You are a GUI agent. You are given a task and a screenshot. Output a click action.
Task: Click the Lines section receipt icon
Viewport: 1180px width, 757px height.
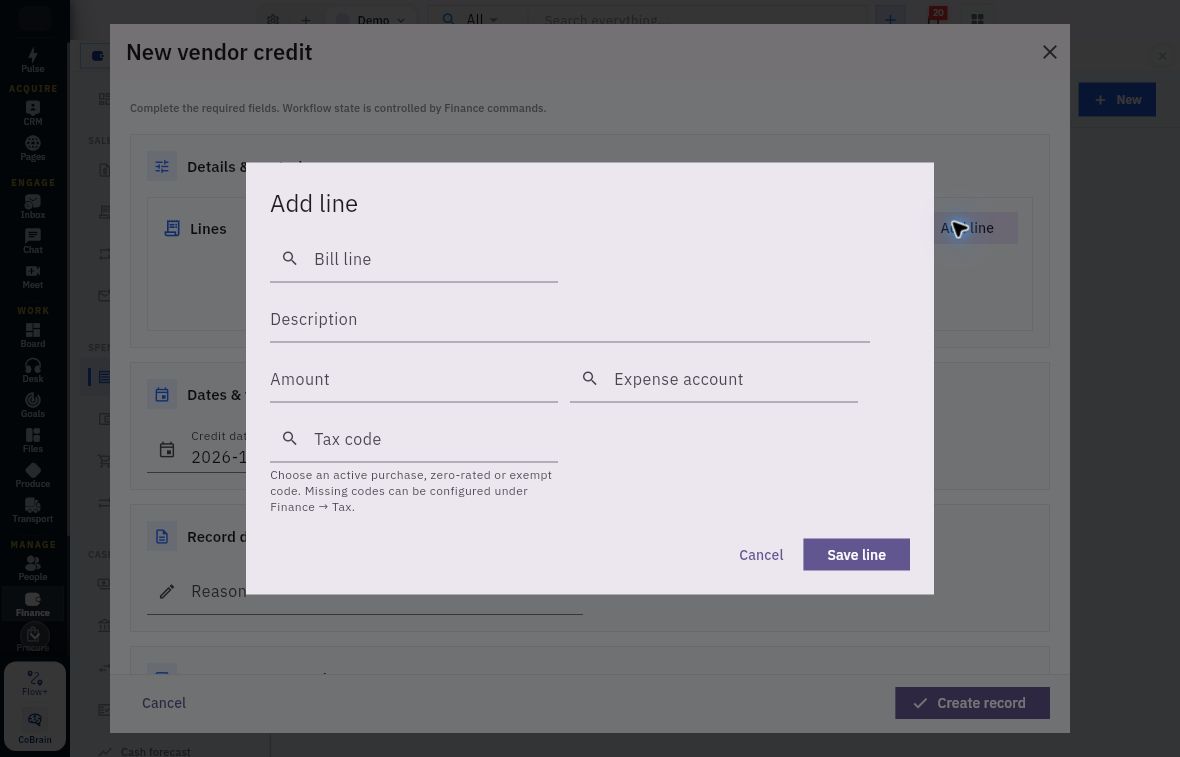(172, 229)
